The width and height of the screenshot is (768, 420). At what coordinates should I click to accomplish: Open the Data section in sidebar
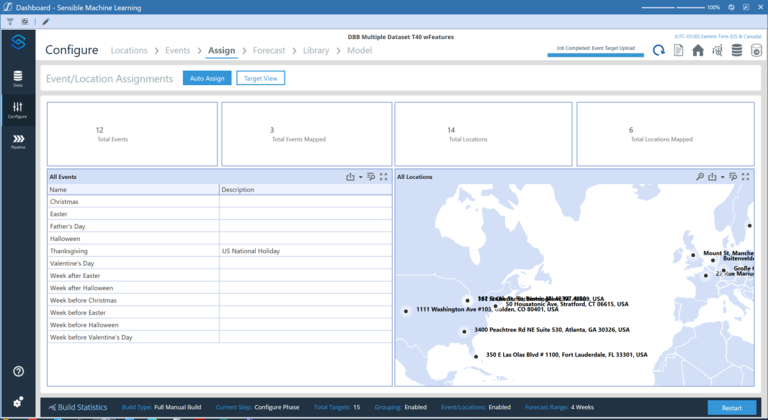[18, 78]
